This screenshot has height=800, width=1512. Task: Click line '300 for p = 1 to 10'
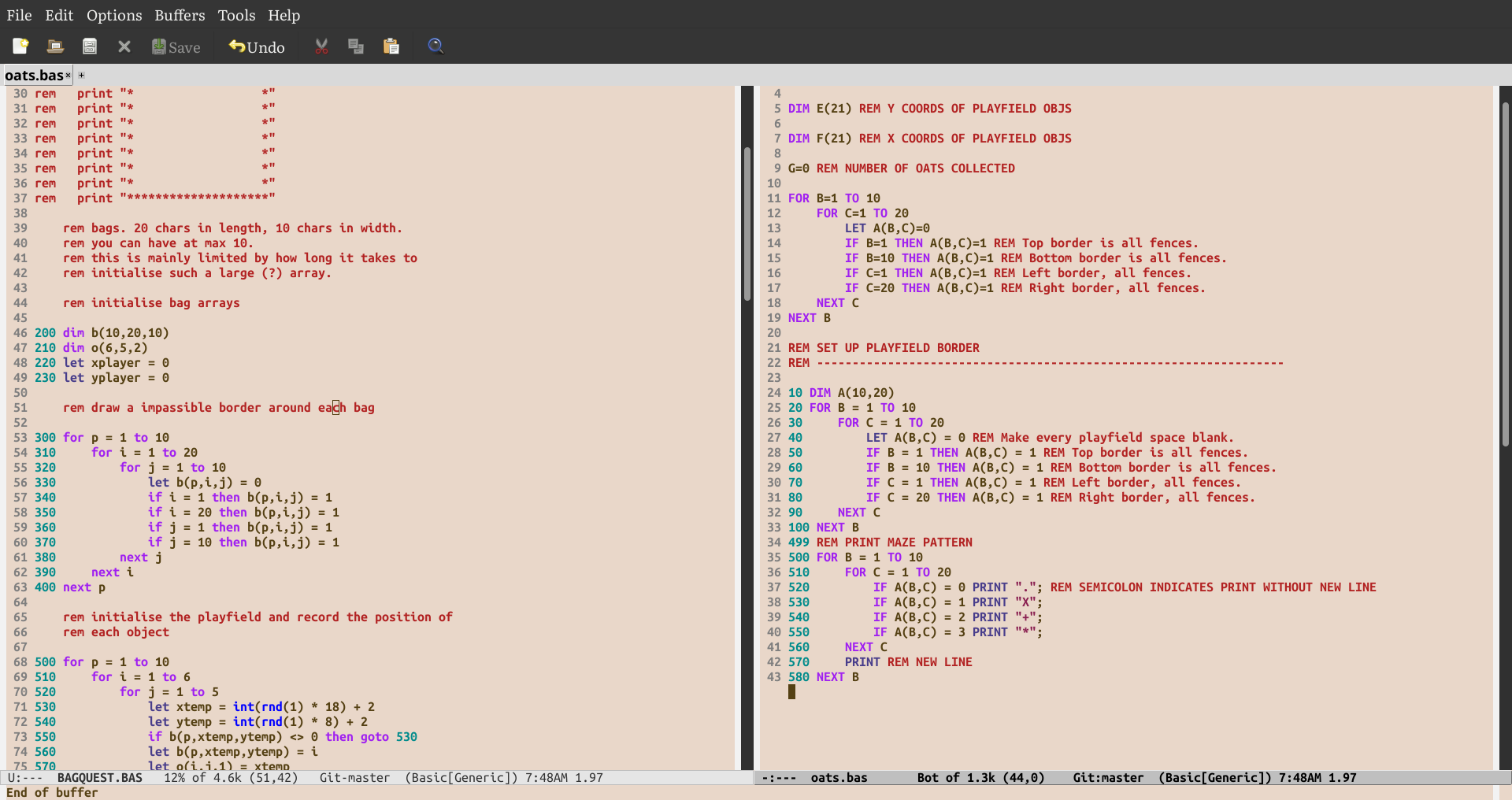[102, 438]
